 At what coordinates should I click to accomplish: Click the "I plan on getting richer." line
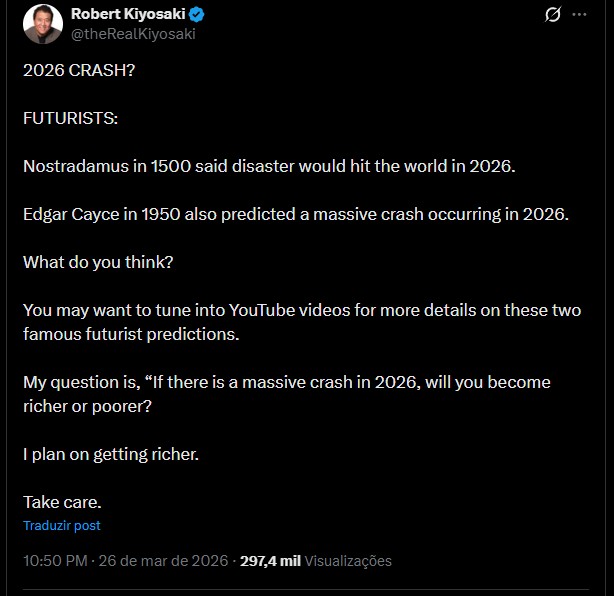pyautogui.click(x=111, y=454)
